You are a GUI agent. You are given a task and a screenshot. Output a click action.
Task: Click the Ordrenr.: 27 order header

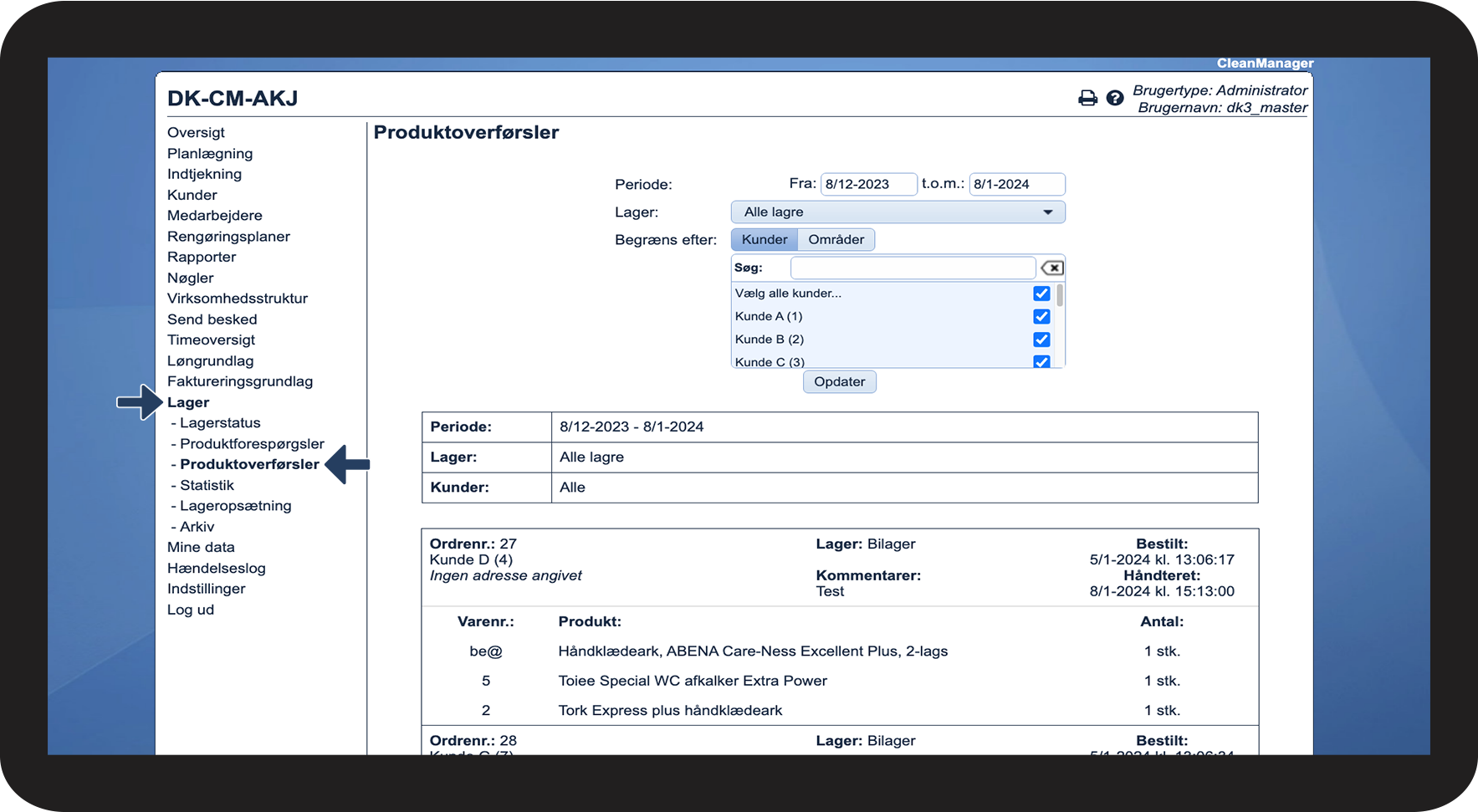click(473, 544)
